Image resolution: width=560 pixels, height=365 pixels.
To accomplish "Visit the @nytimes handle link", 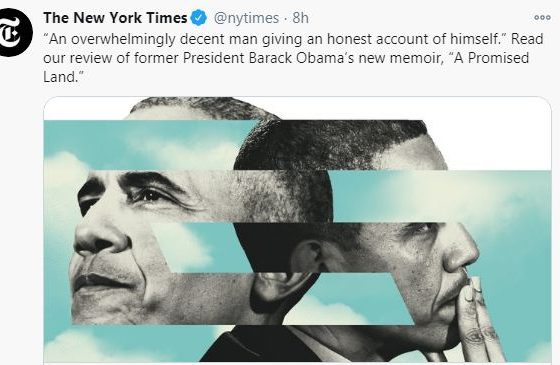I will tap(246, 18).
